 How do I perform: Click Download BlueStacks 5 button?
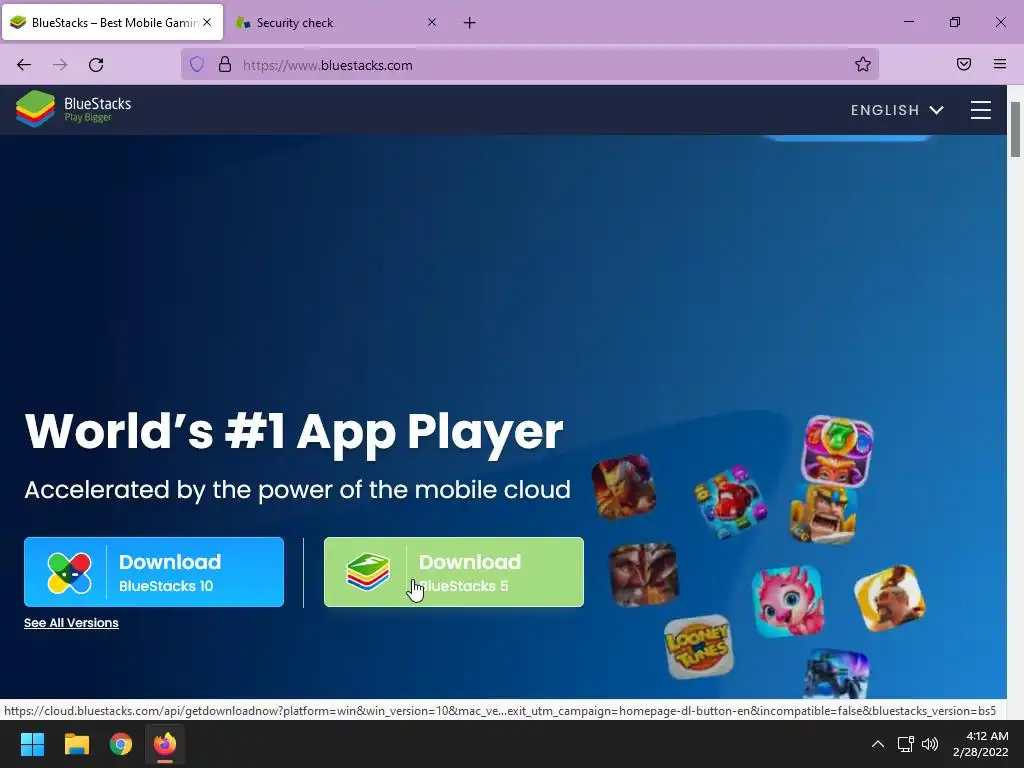coord(454,572)
